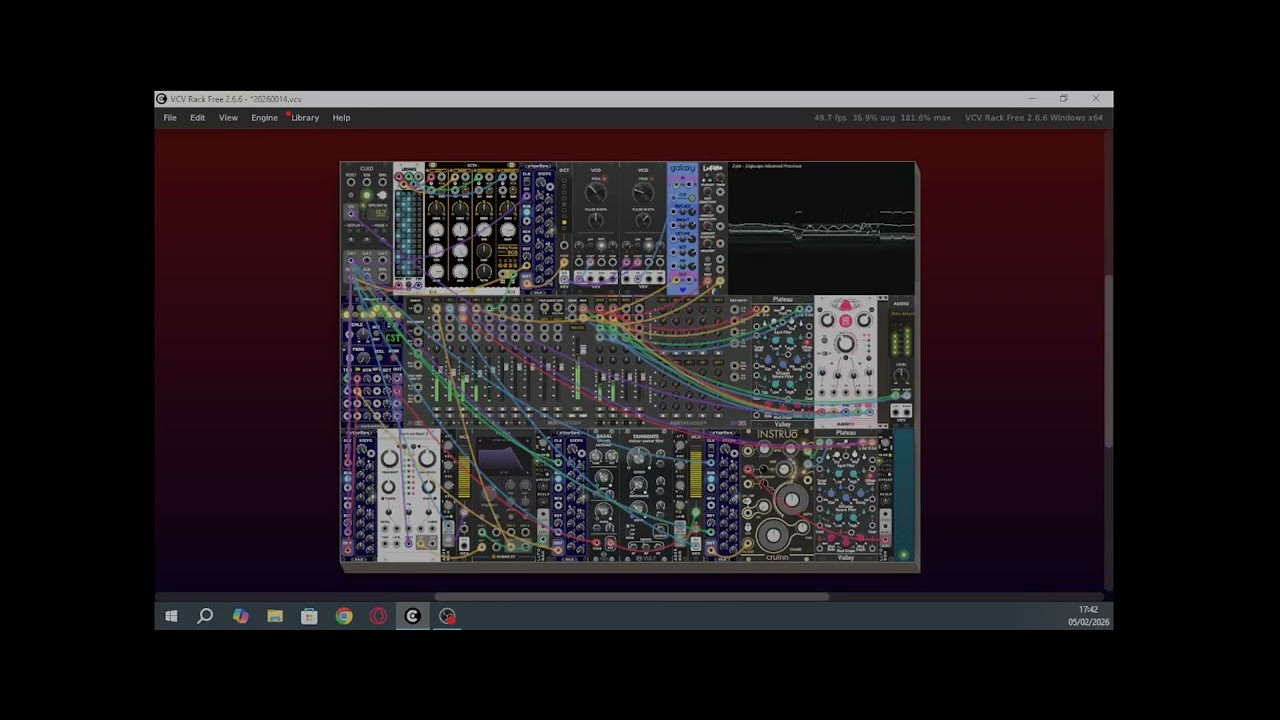Click the TANGENTS module title
The image size is (1280, 720).
click(x=645, y=437)
